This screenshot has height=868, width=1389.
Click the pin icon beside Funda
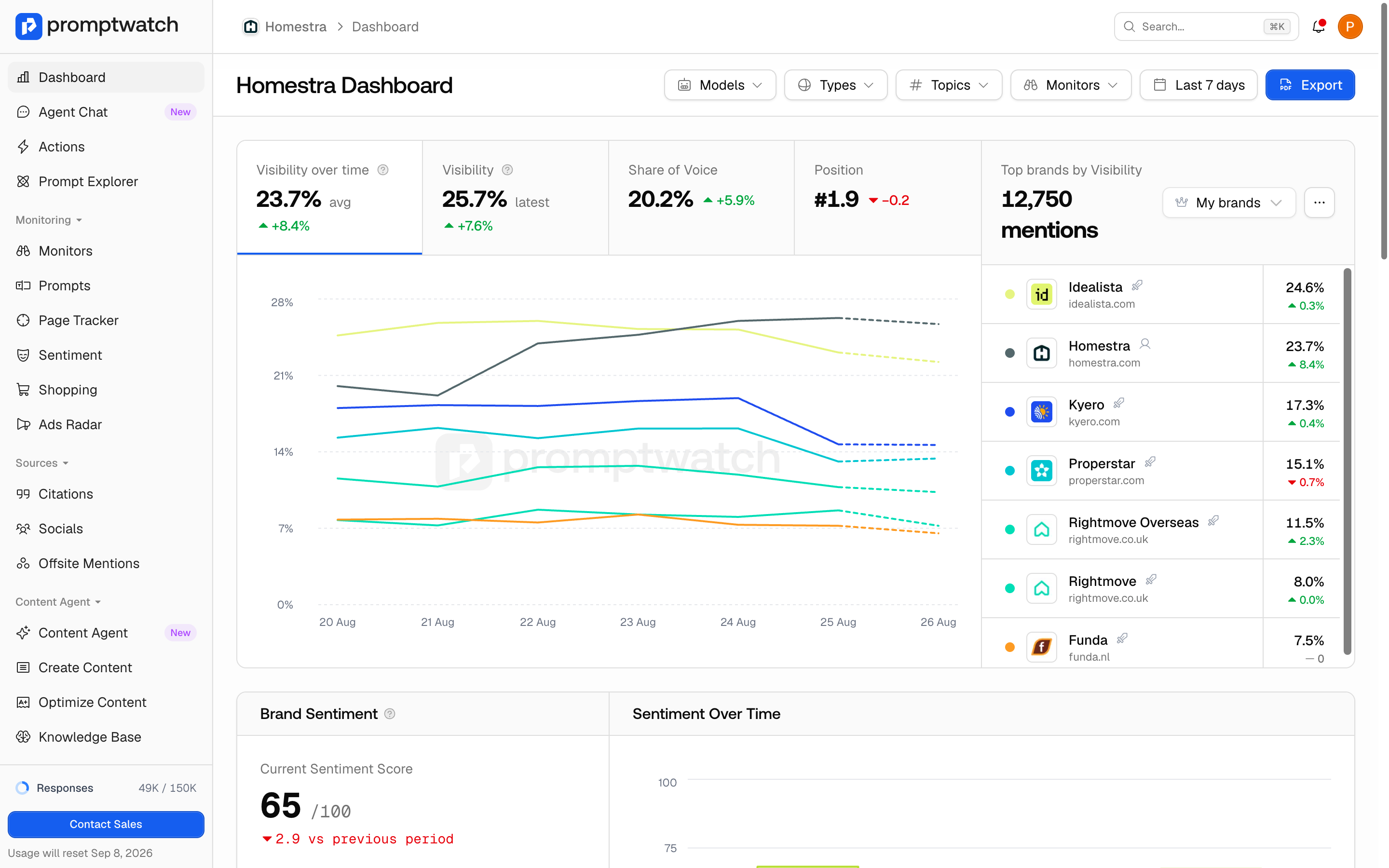[x=1122, y=638]
